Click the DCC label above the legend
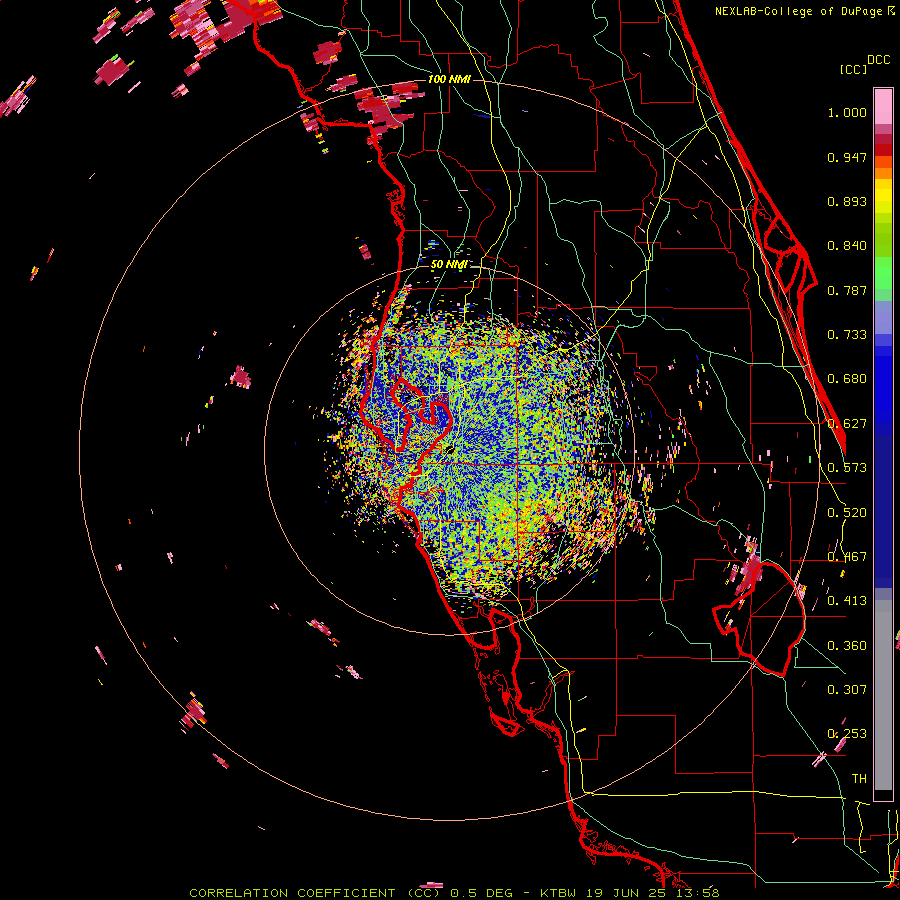 coord(879,60)
